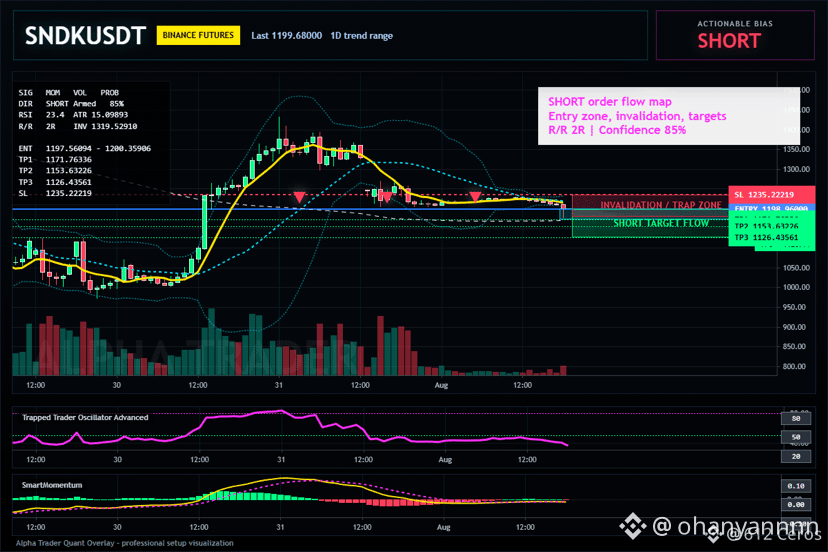Click the green TP3 1126.43561 price tag
This screenshot has height=552, width=828.
[x=771, y=238]
